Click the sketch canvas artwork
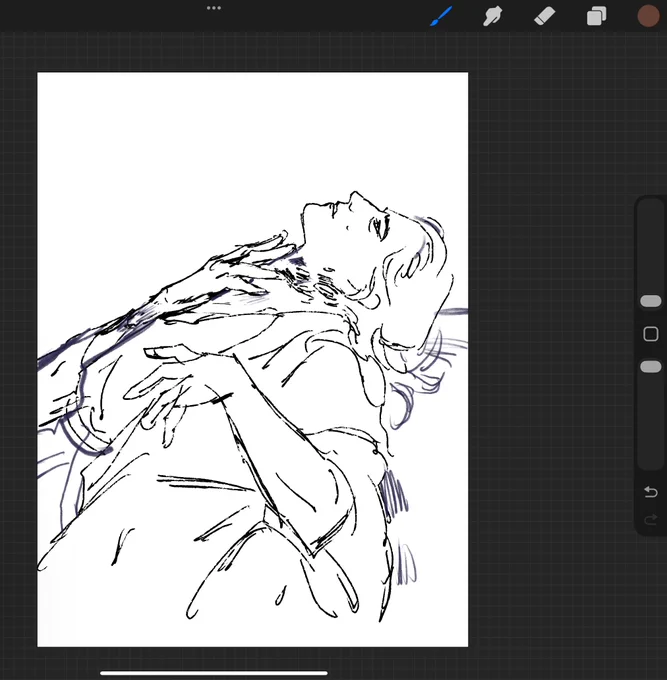This screenshot has width=667, height=680. pos(252,360)
